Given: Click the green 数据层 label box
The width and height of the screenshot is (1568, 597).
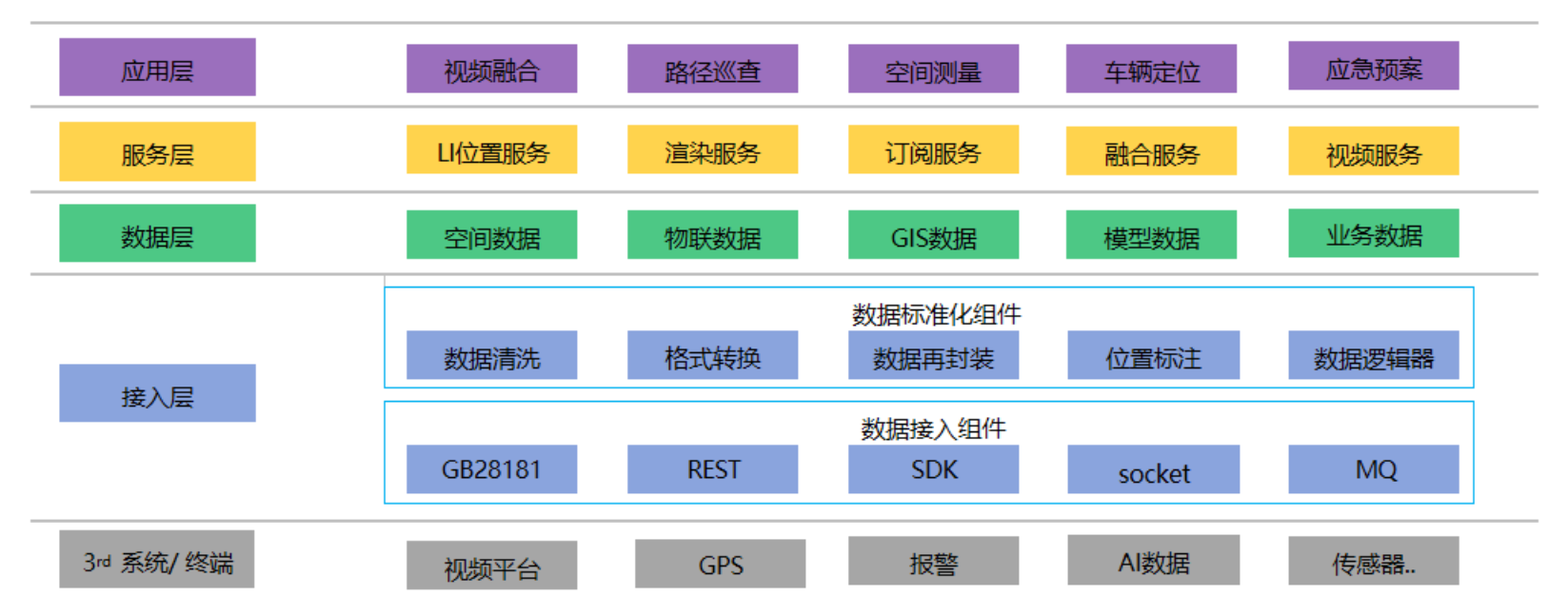Looking at the screenshot, I should 157,233.
